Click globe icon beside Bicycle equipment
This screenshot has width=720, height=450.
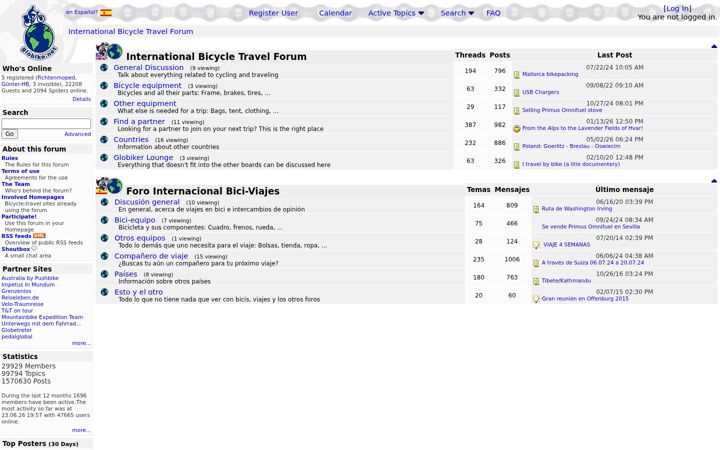pyautogui.click(x=104, y=85)
